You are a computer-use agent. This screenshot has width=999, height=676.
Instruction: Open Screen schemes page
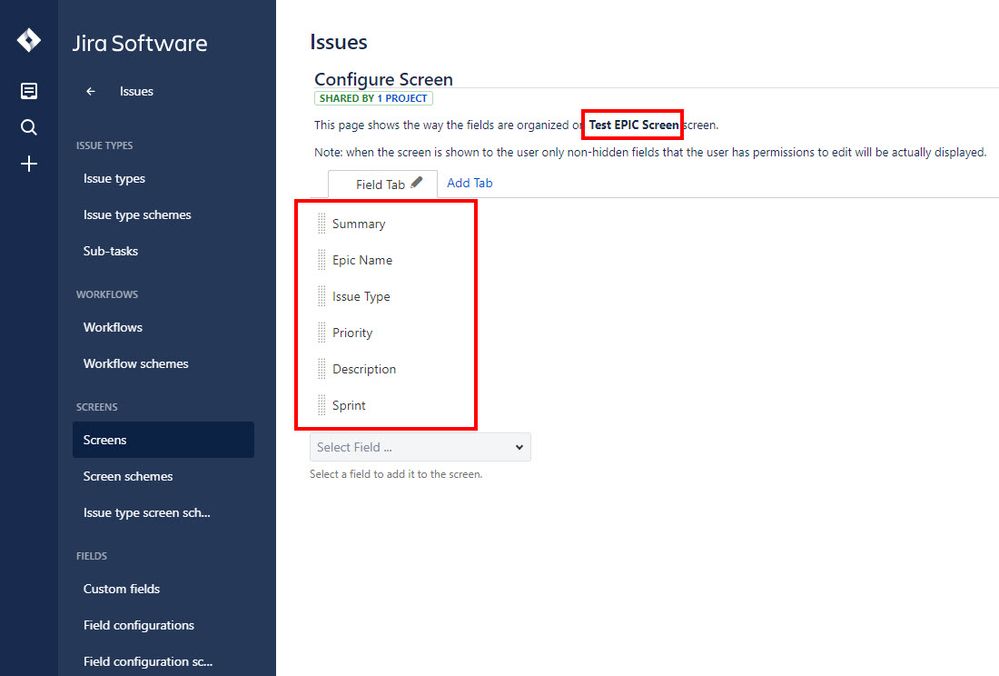[127, 477]
